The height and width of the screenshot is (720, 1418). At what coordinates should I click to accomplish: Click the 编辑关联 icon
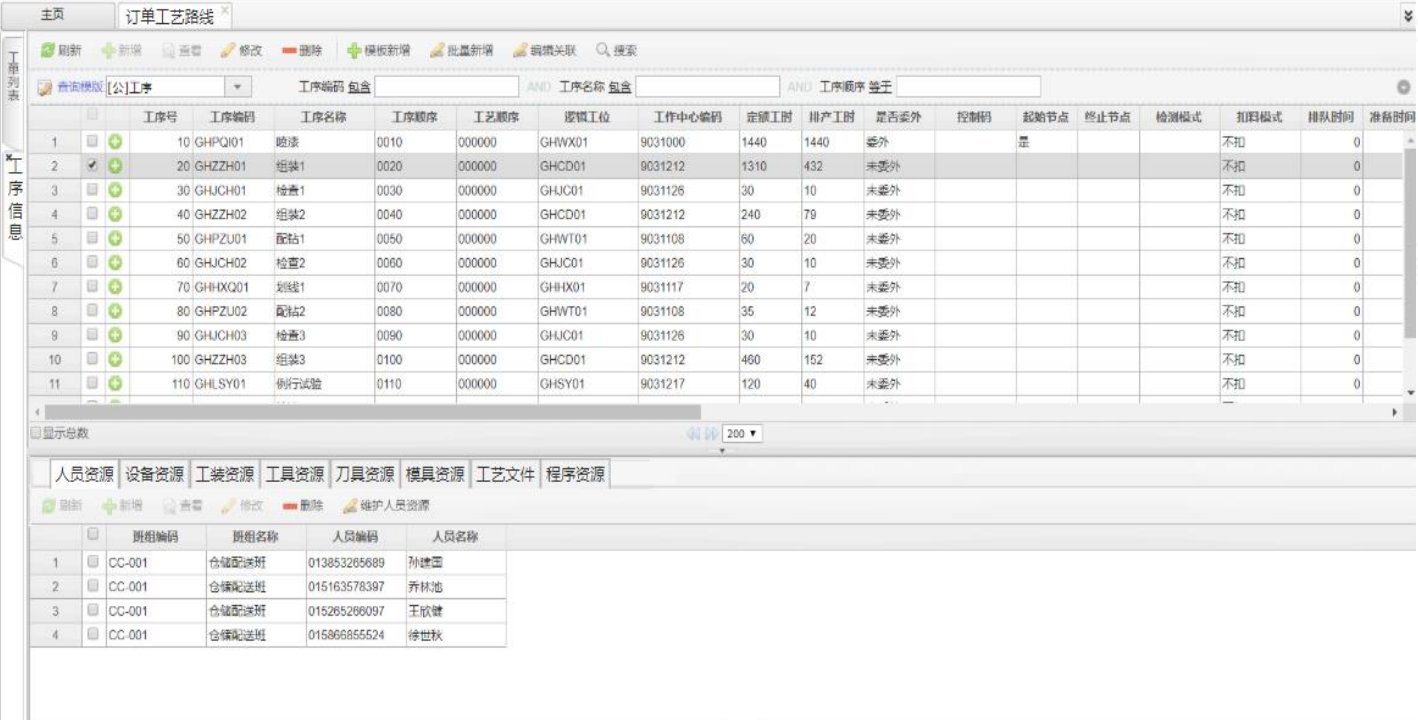tap(519, 50)
